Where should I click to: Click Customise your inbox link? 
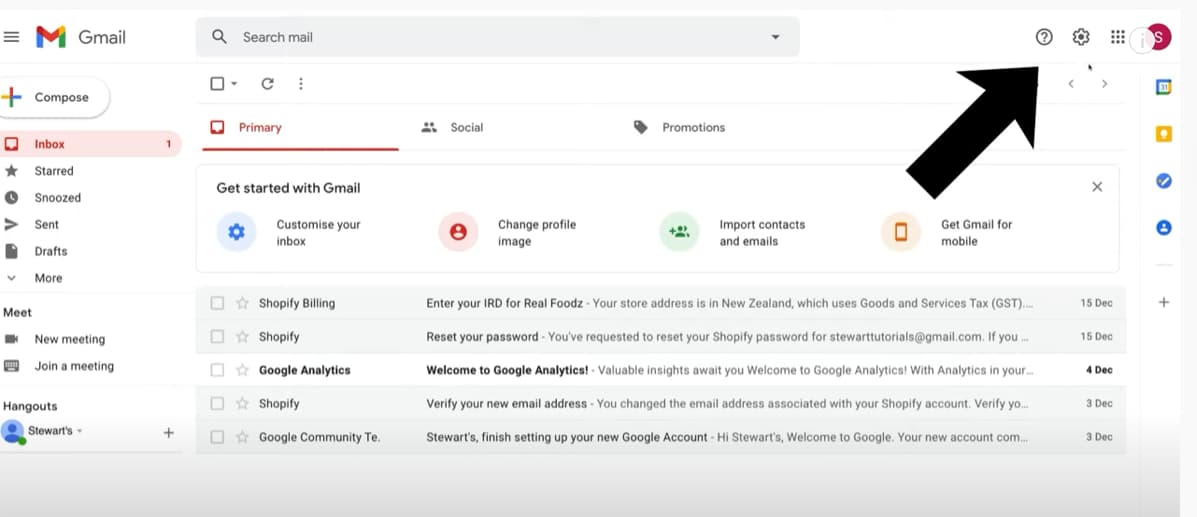click(x=318, y=233)
